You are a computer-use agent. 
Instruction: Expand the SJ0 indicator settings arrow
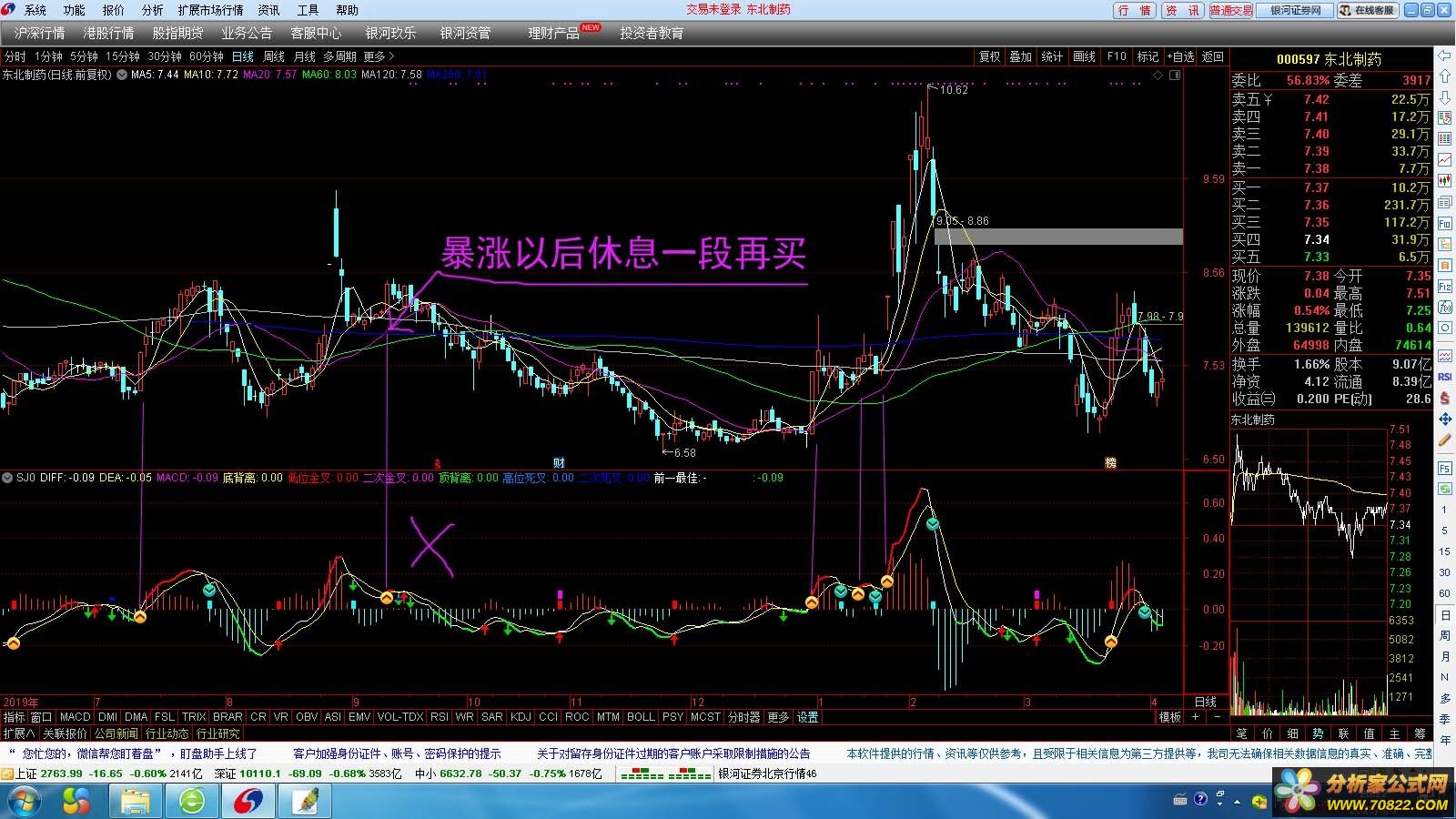7,478
